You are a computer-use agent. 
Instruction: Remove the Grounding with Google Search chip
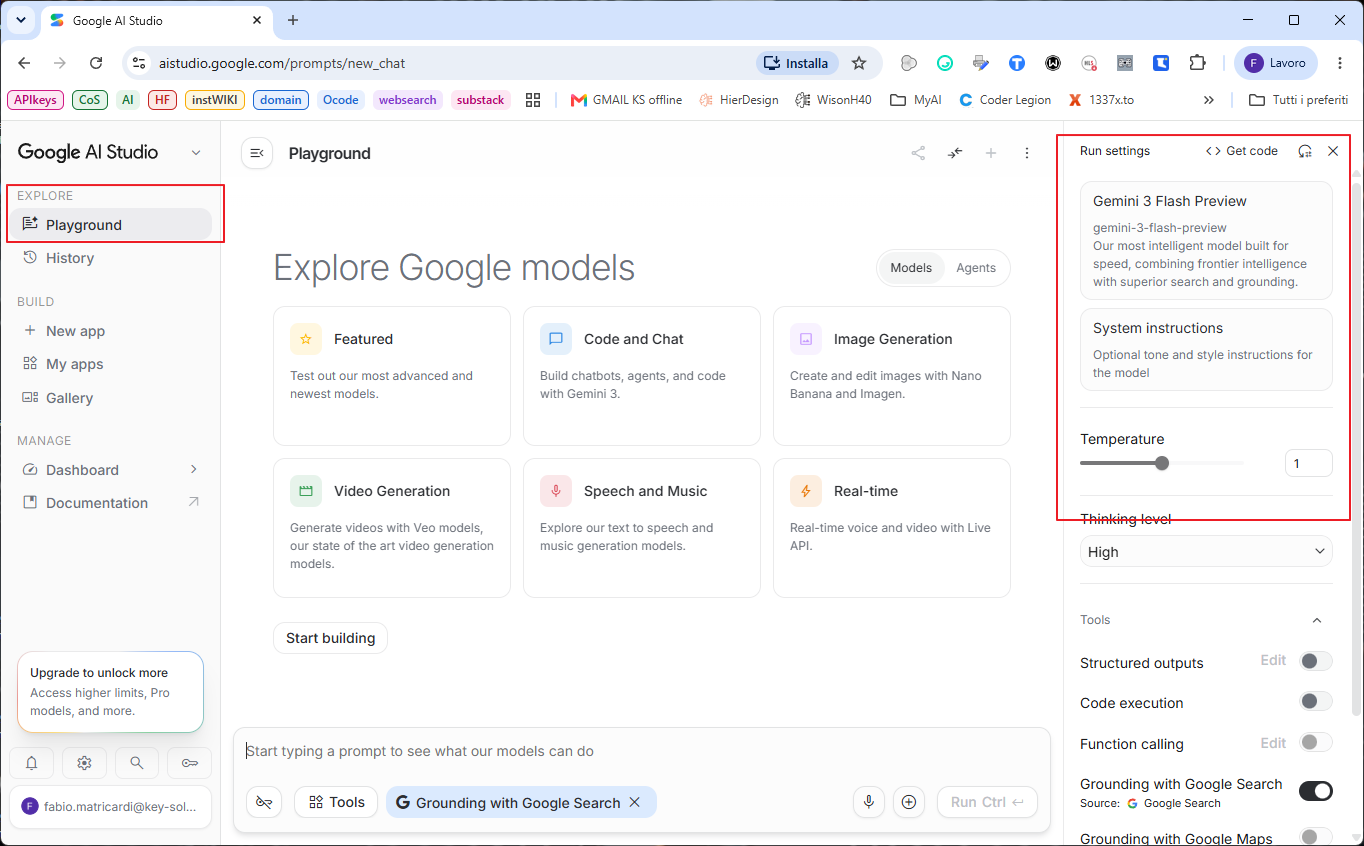(634, 802)
